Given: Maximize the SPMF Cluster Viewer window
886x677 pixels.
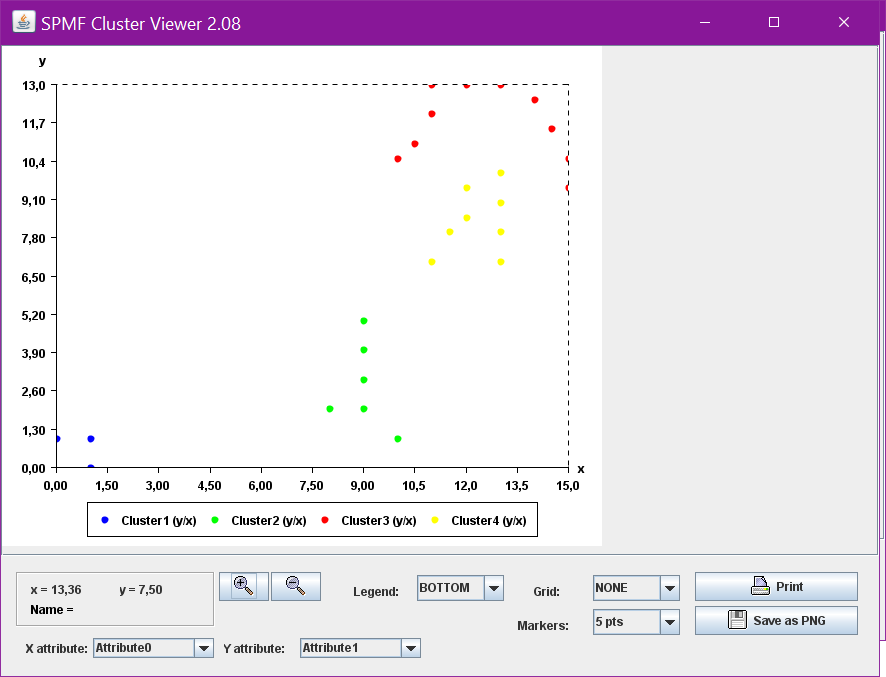Looking at the screenshot, I should (x=774, y=22).
